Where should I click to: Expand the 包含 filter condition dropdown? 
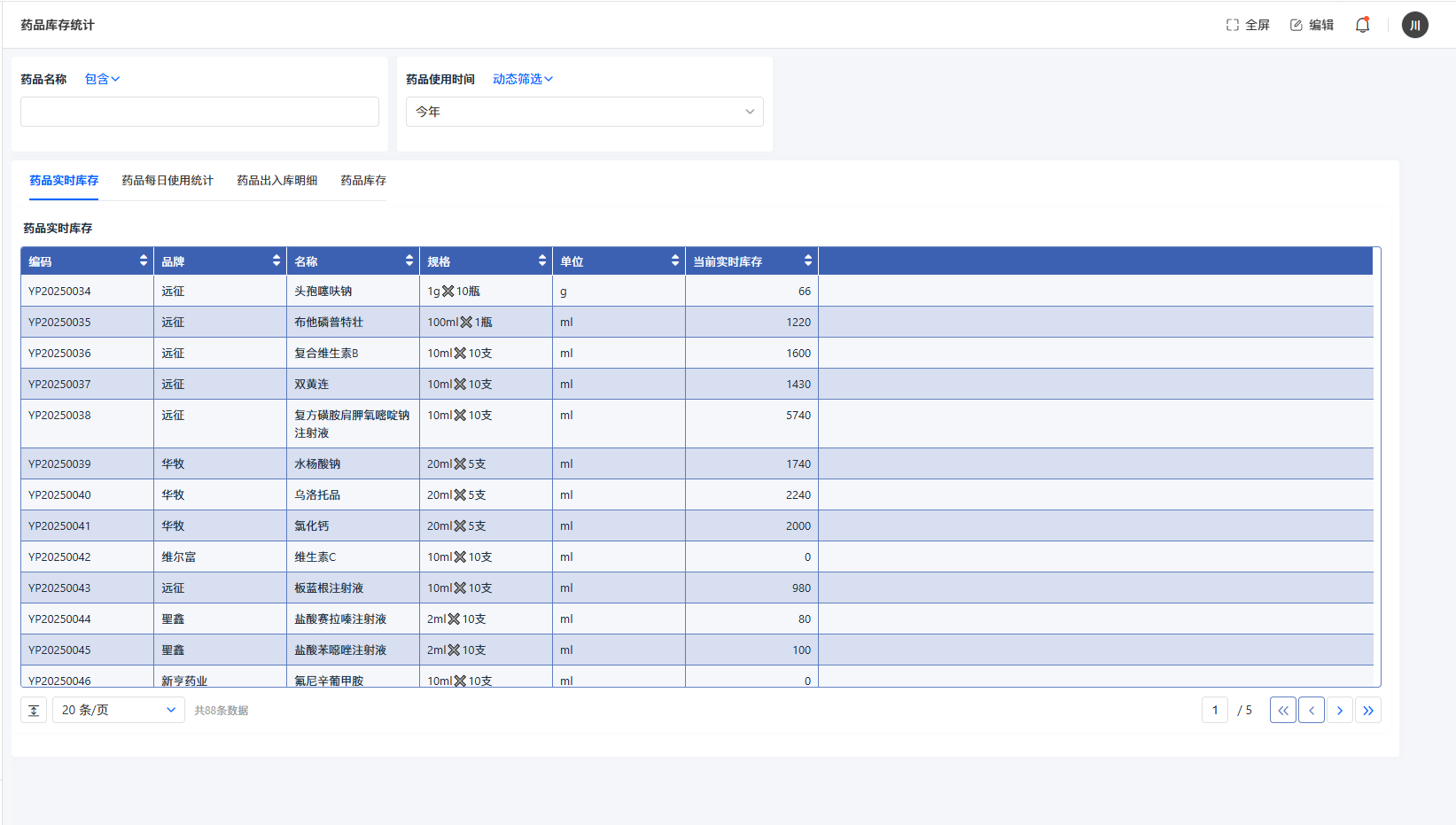tap(102, 79)
